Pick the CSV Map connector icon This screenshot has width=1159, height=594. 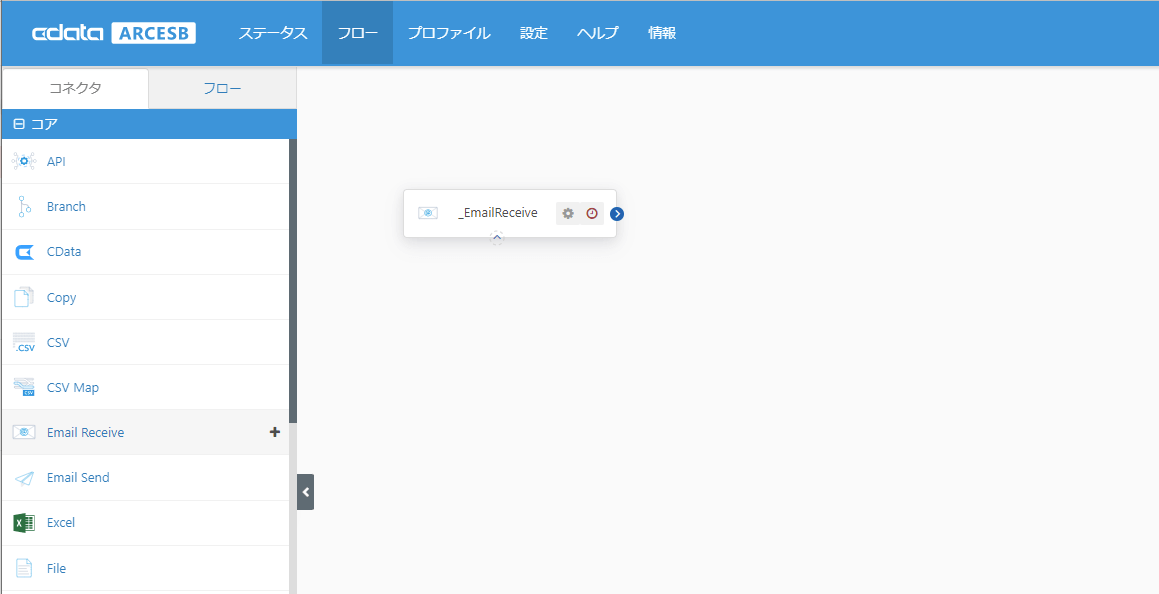pyautogui.click(x=24, y=387)
